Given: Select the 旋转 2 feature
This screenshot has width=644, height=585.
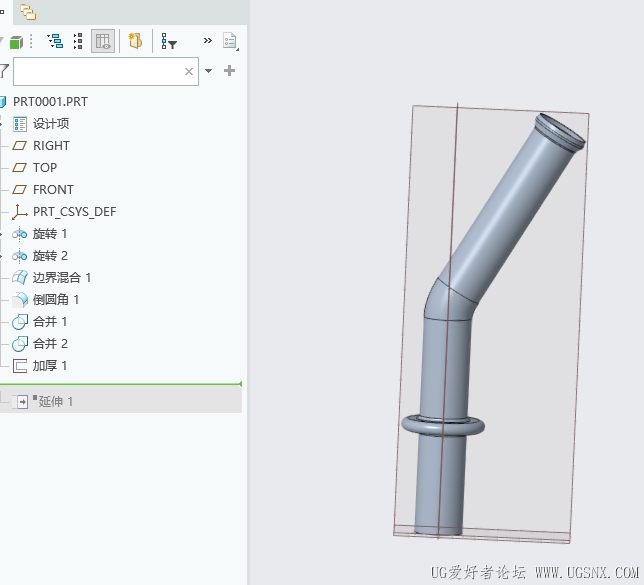Looking at the screenshot, I should (x=50, y=256).
